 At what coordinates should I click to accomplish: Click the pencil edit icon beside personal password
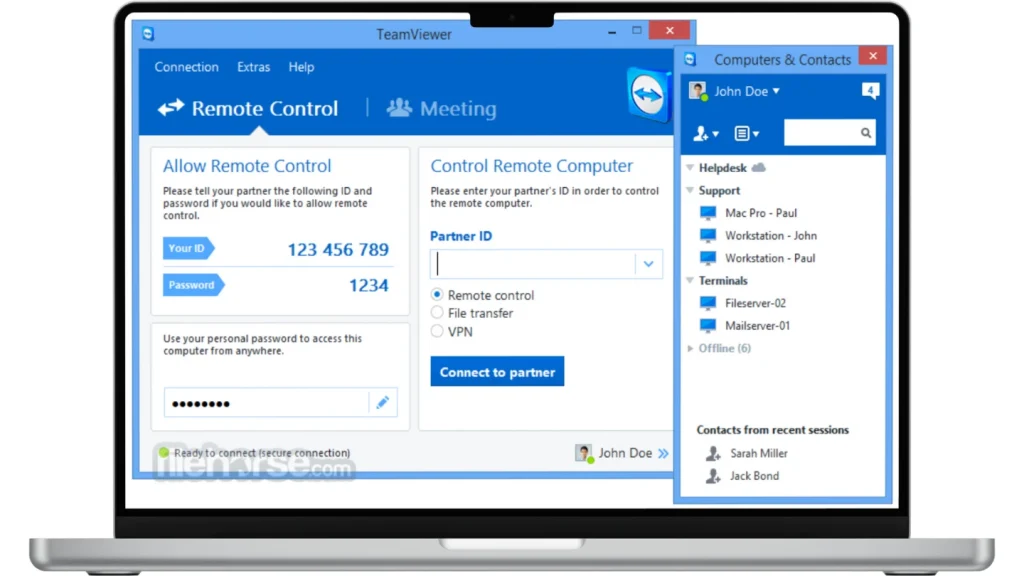382,403
